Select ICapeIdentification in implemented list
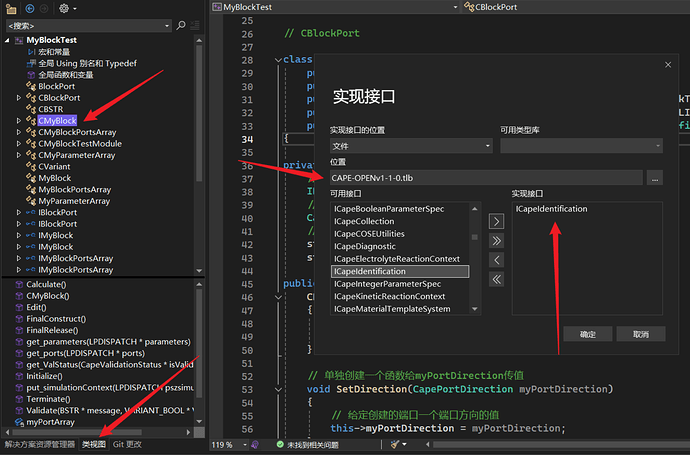The height and width of the screenshot is (455, 690). 551,209
